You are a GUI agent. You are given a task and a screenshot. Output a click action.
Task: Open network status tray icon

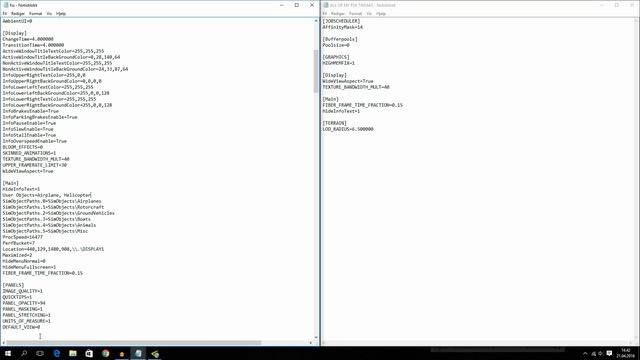(593, 353)
